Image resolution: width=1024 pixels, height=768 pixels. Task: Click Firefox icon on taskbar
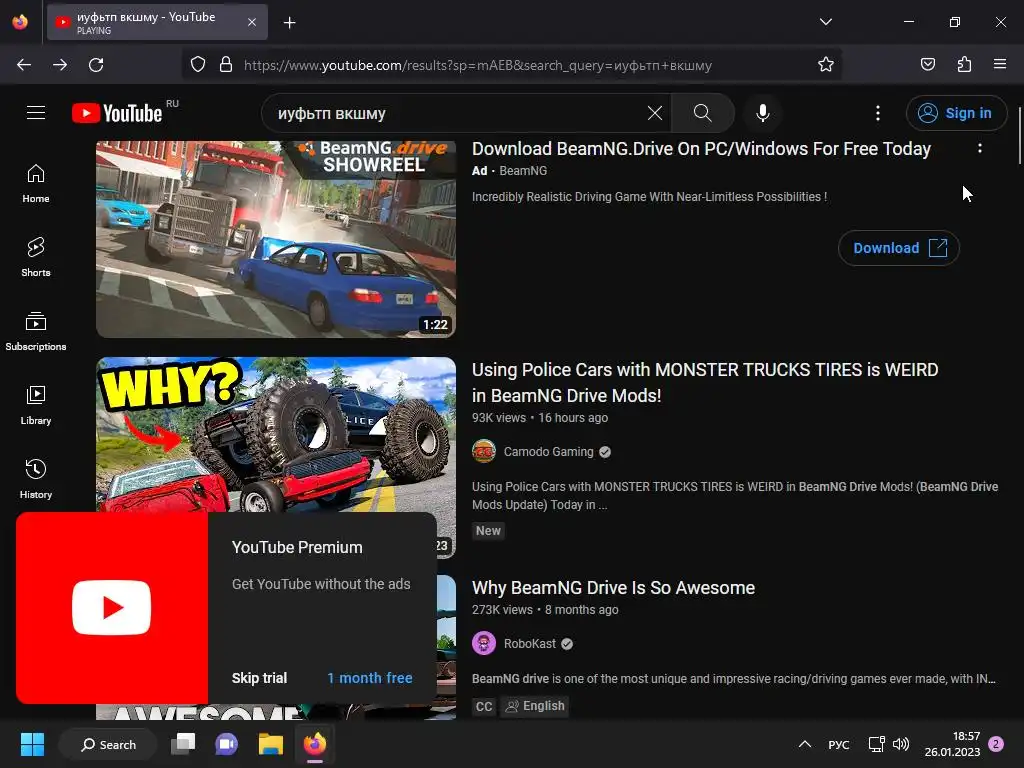coord(315,744)
